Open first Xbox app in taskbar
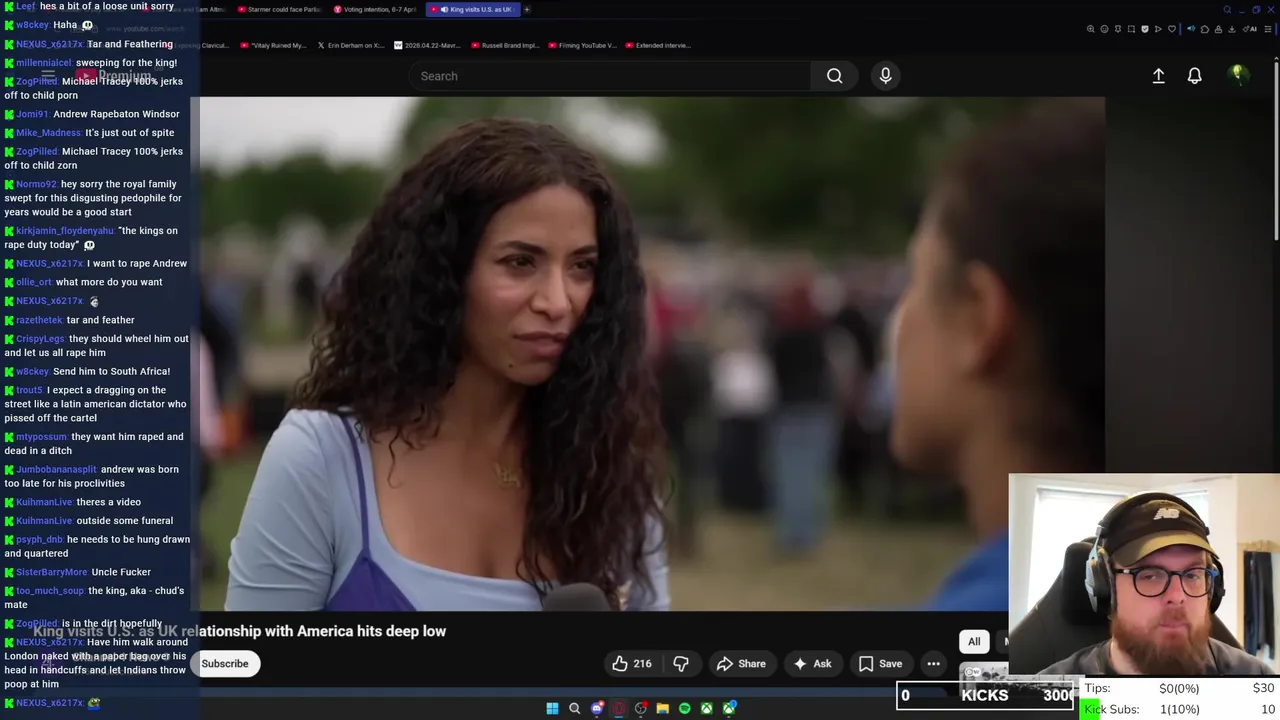This screenshot has height=720, width=1280. [706, 708]
